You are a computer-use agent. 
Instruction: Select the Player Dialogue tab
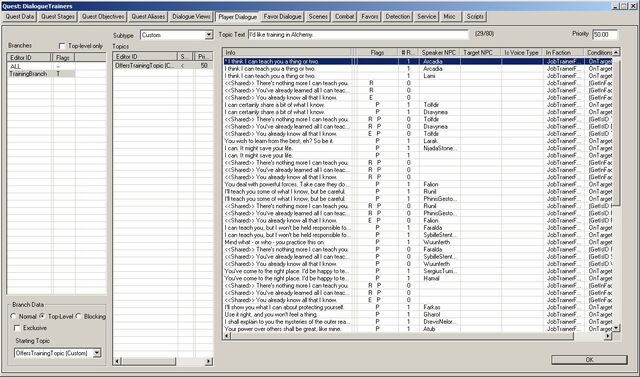[238, 17]
